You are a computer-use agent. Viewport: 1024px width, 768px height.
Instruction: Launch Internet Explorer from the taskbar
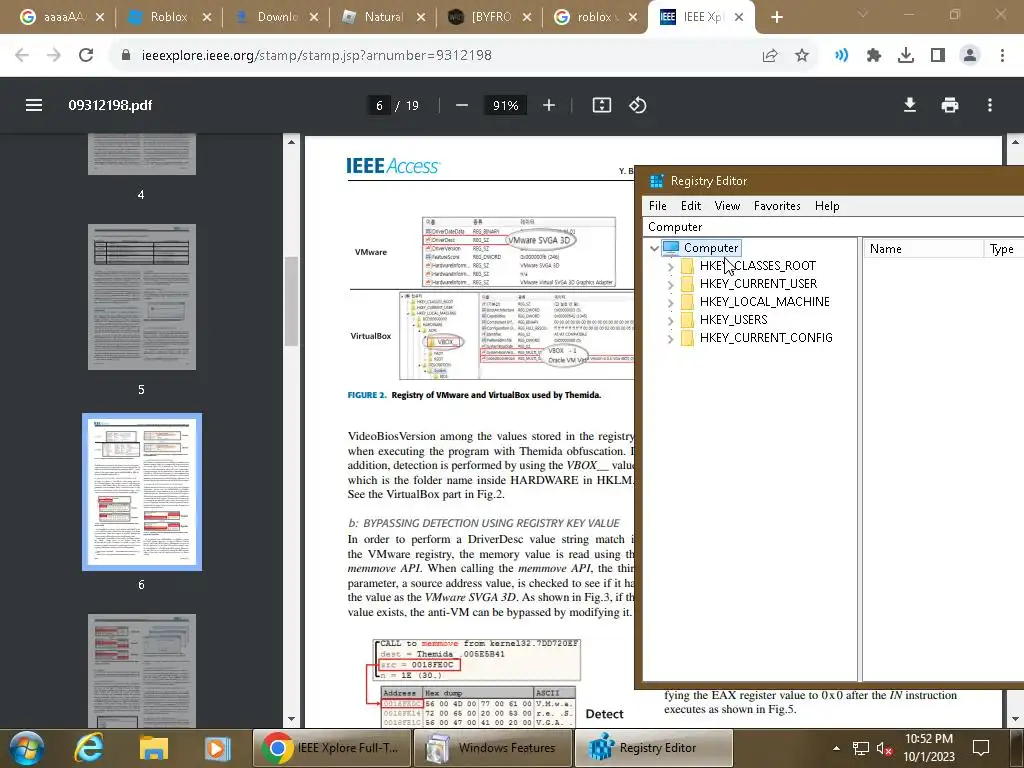(88, 748)
